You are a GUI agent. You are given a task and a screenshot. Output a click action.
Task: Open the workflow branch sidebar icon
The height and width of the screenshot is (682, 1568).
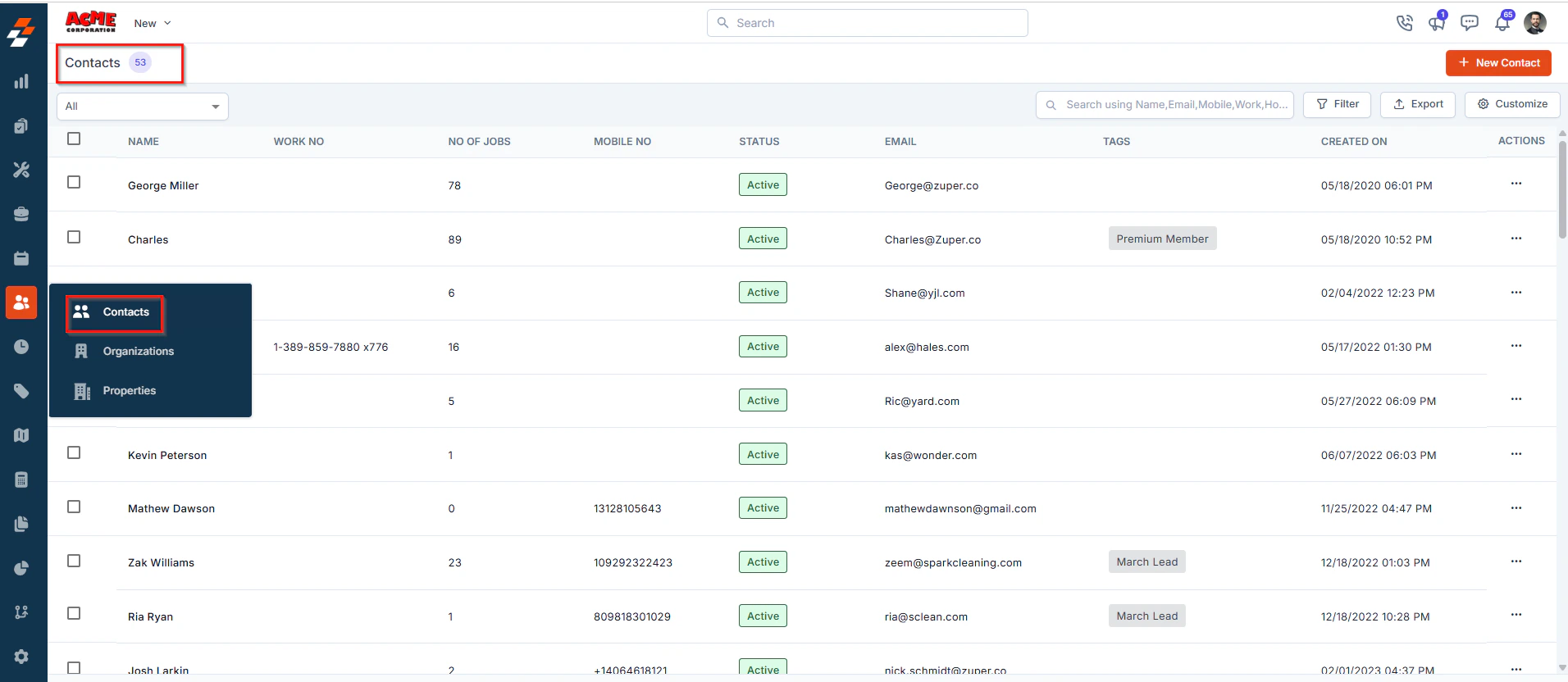(x=21, y=612)
